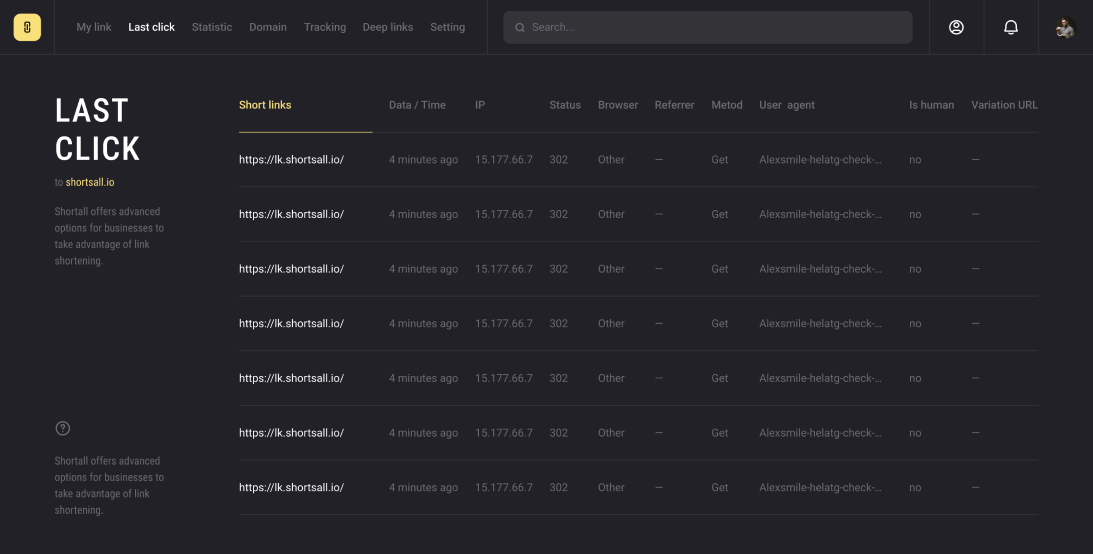Viewport: 1093px width, 554px height.
Task: Click the Status column header
Action: (565, 105)
